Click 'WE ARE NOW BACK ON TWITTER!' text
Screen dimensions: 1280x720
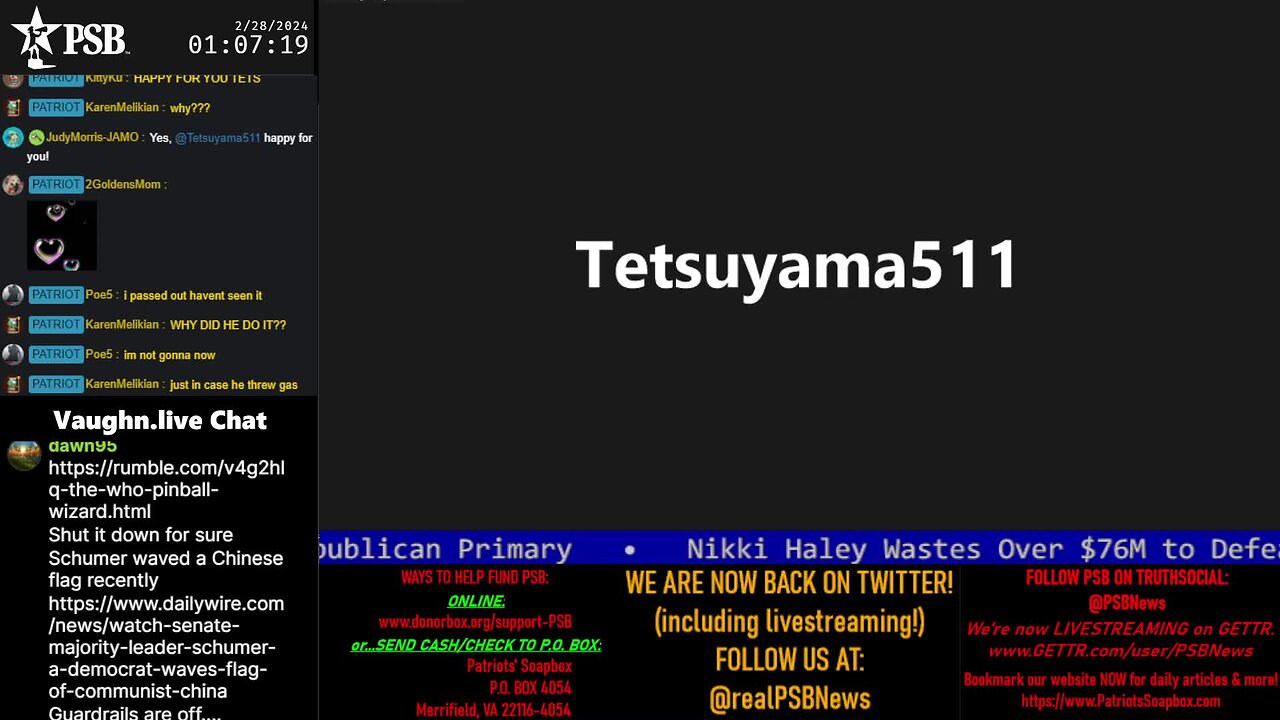(790, 582)
